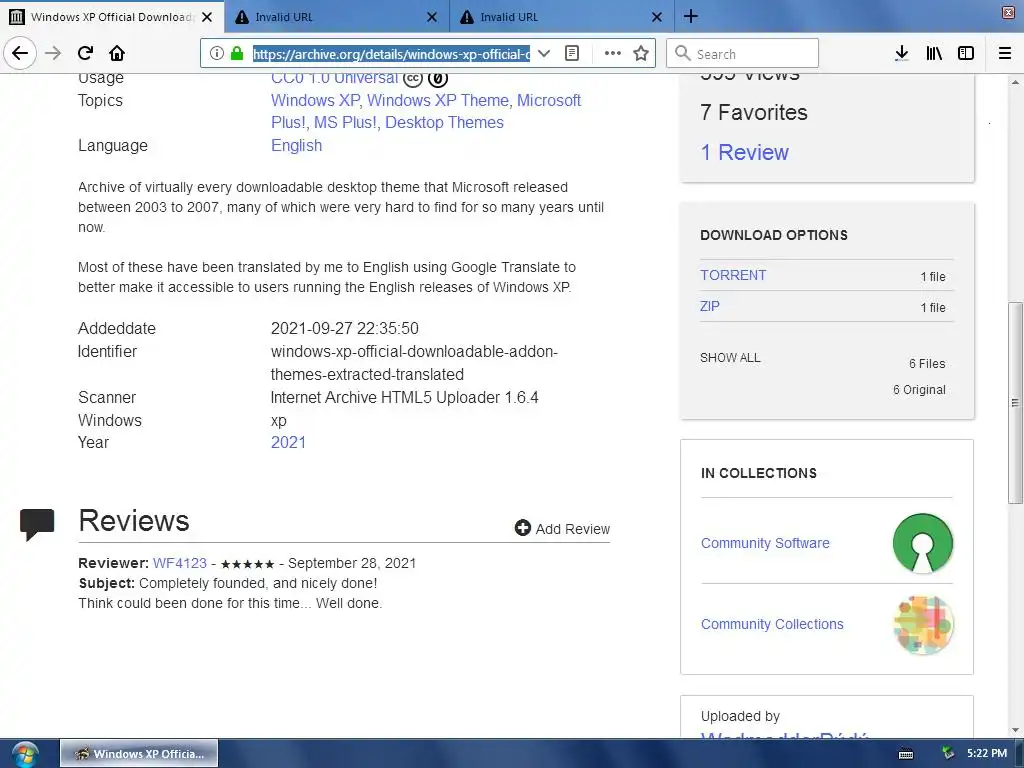This screenshot has height=768, width=1024.
Task: Open the 1 Review link
Action: point(744,153)
